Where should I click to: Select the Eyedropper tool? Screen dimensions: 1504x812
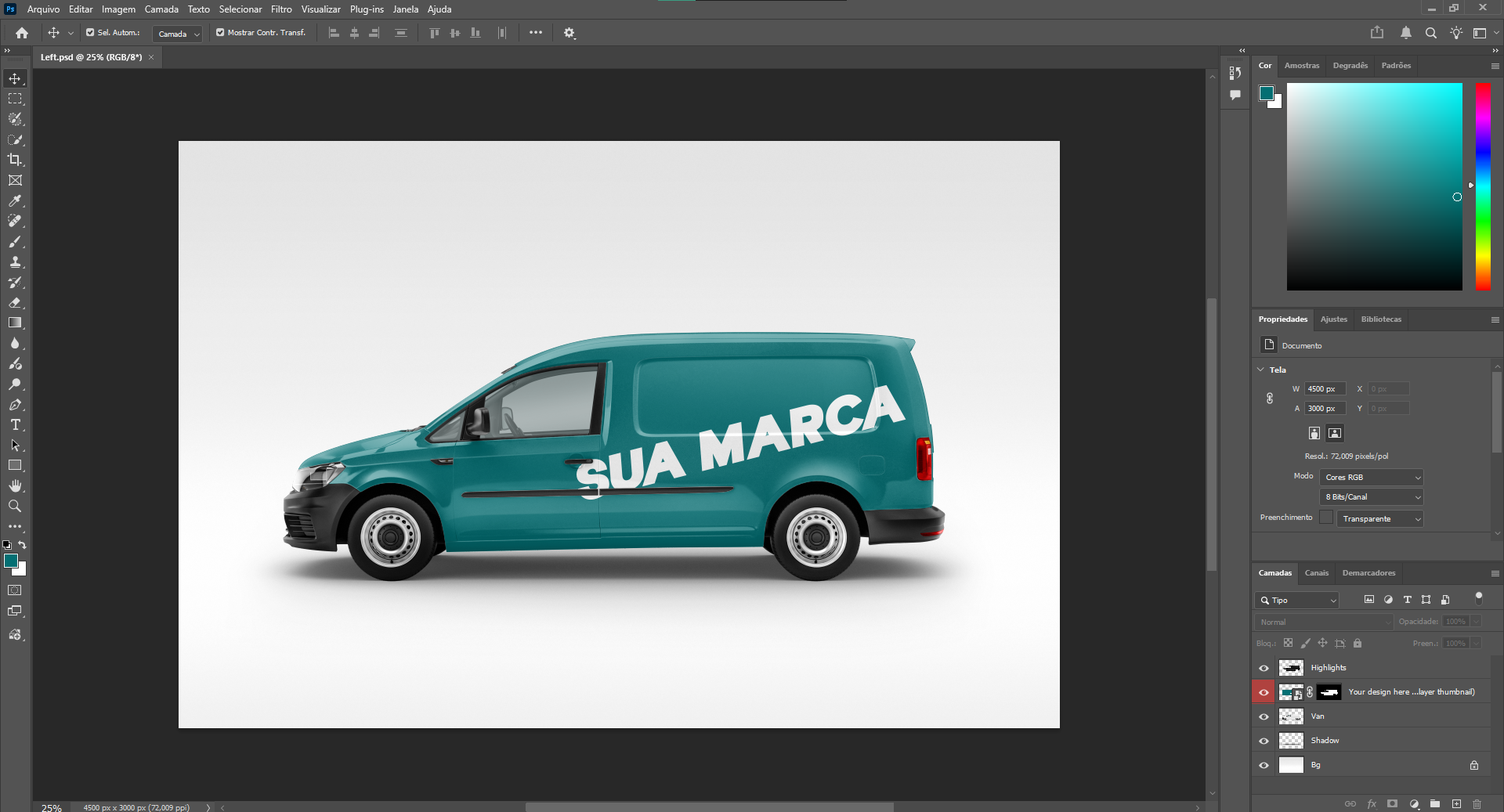[x=15, y=200]
